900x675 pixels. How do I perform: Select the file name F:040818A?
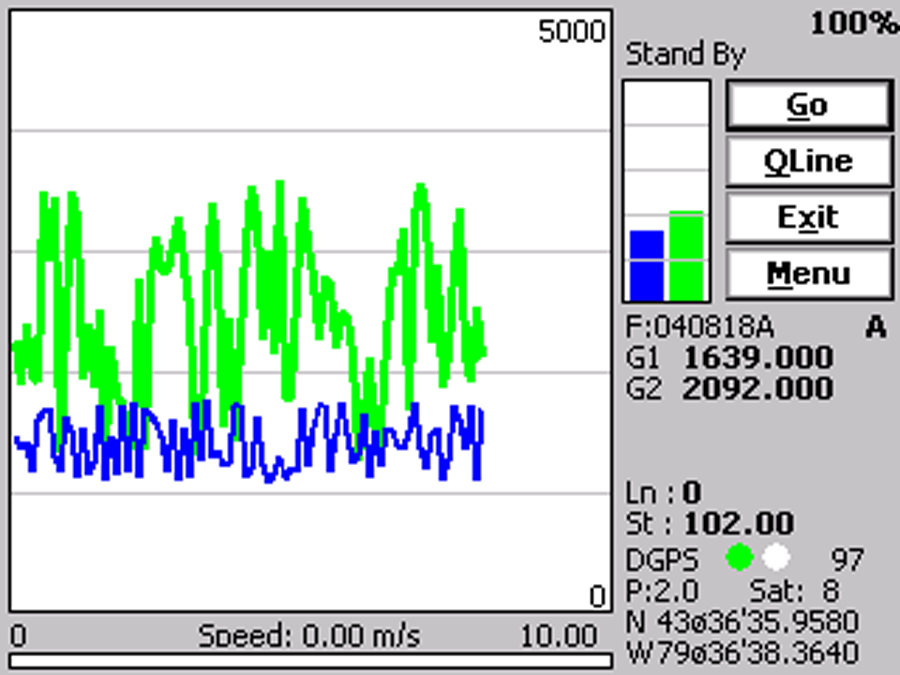click(700, 327)
